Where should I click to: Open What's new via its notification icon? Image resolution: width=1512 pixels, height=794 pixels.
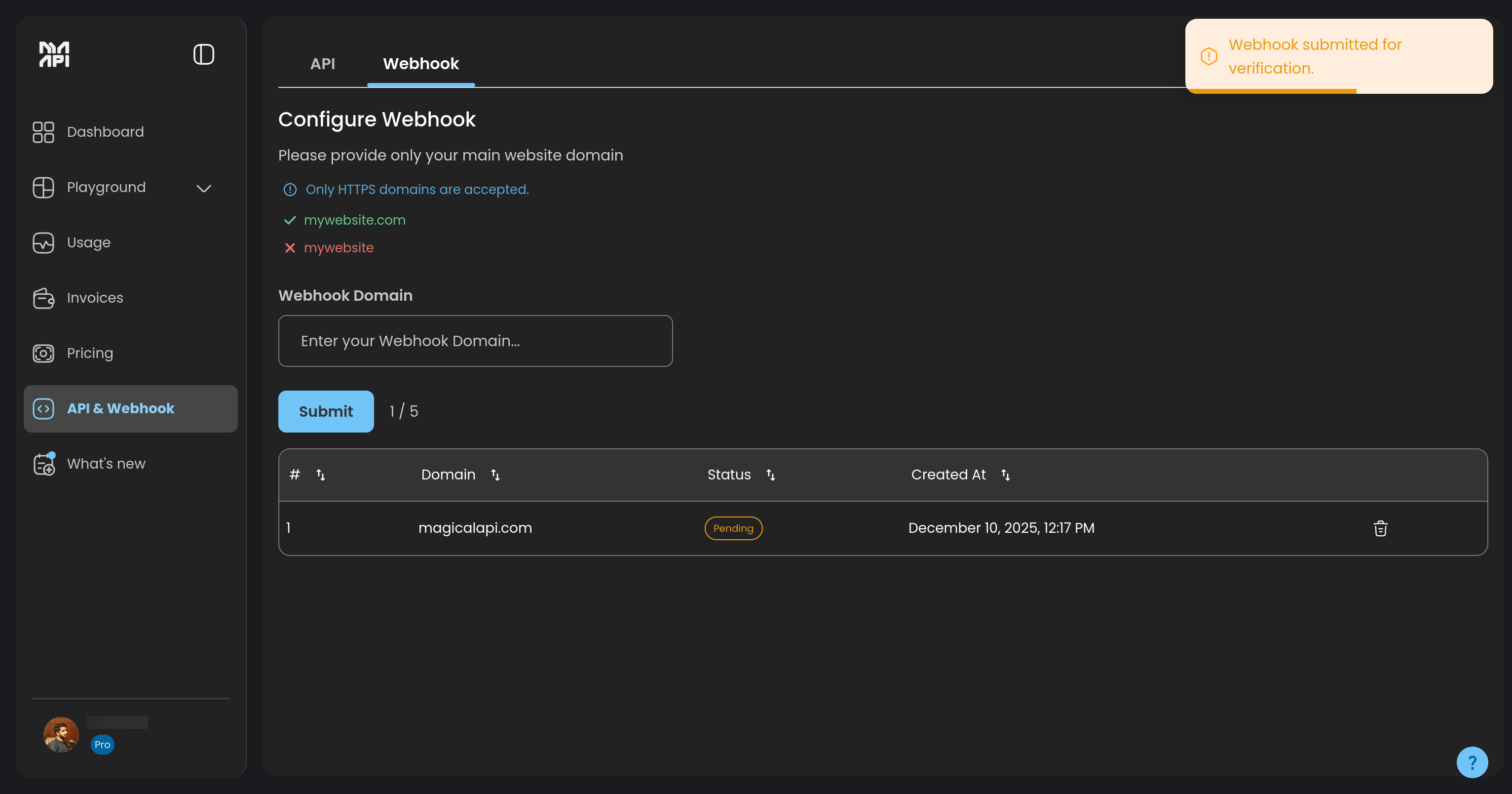43,463
